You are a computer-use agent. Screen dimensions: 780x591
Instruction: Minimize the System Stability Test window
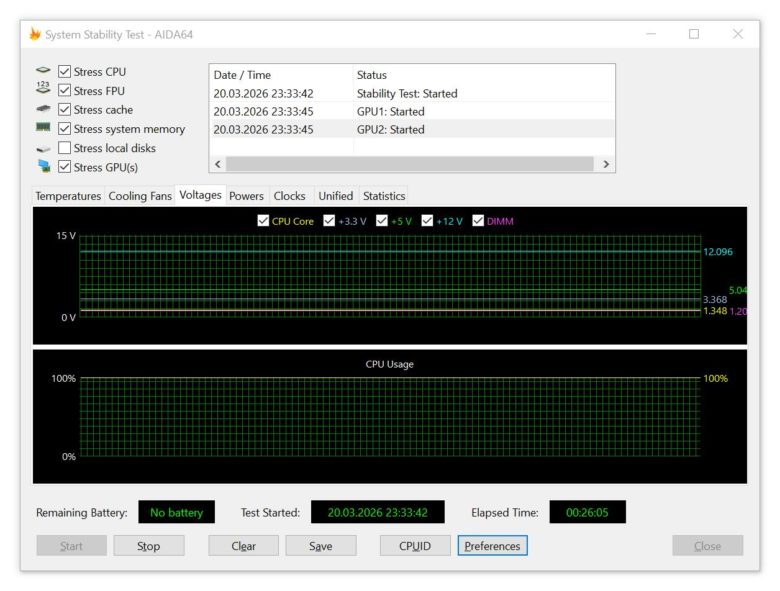[x=651, y=34]
